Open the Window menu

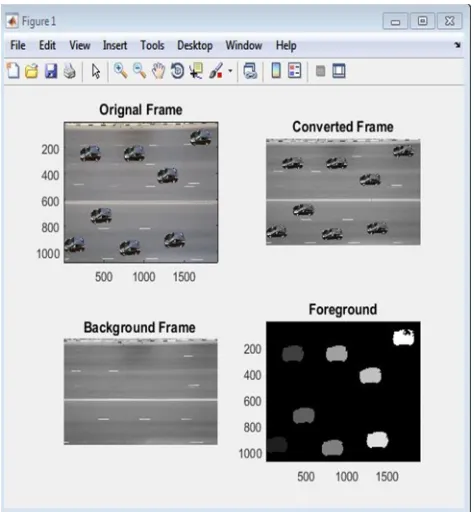[x=244, y=45]
